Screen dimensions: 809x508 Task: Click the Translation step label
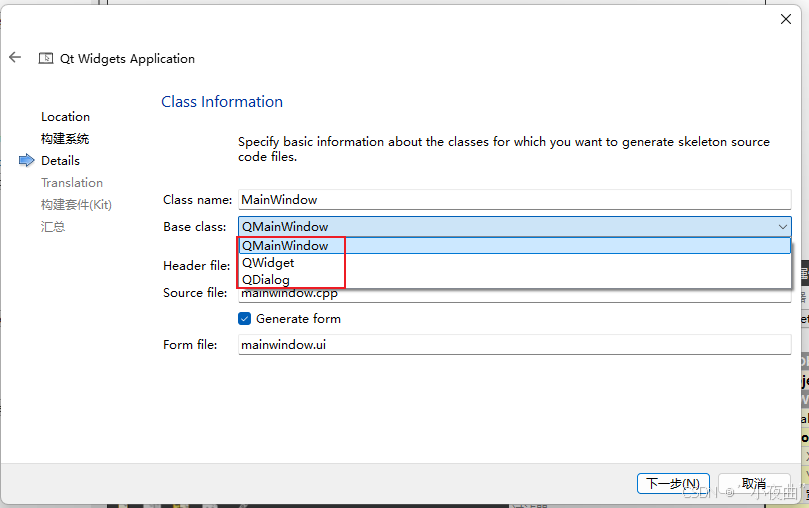pos(72,183)
